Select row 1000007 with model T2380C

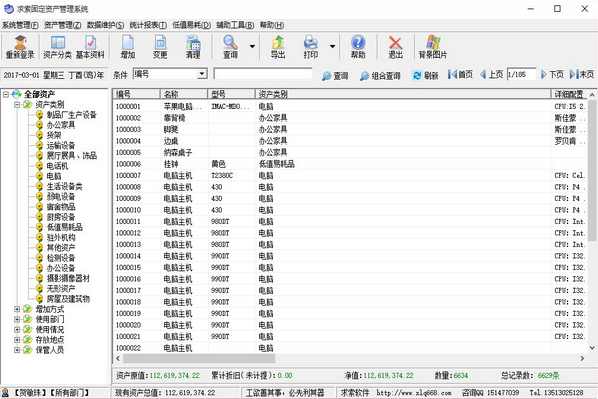tap(350, 175)
